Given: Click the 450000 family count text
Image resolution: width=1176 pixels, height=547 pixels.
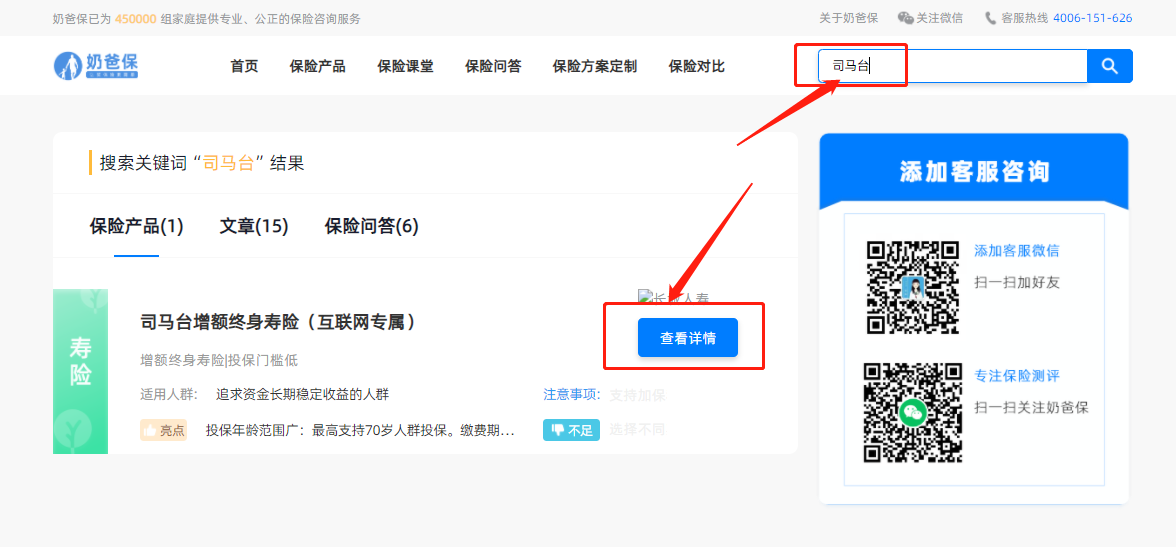Looking at the screenshot, I should point(136,19).
